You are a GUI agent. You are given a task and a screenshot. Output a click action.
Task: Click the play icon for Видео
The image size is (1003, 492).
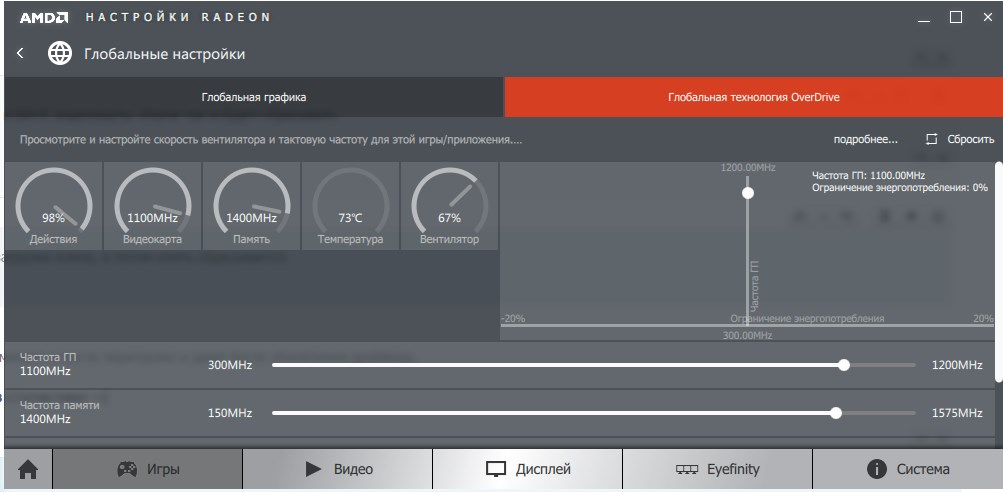pyautogui.click(x=313, y=469)
